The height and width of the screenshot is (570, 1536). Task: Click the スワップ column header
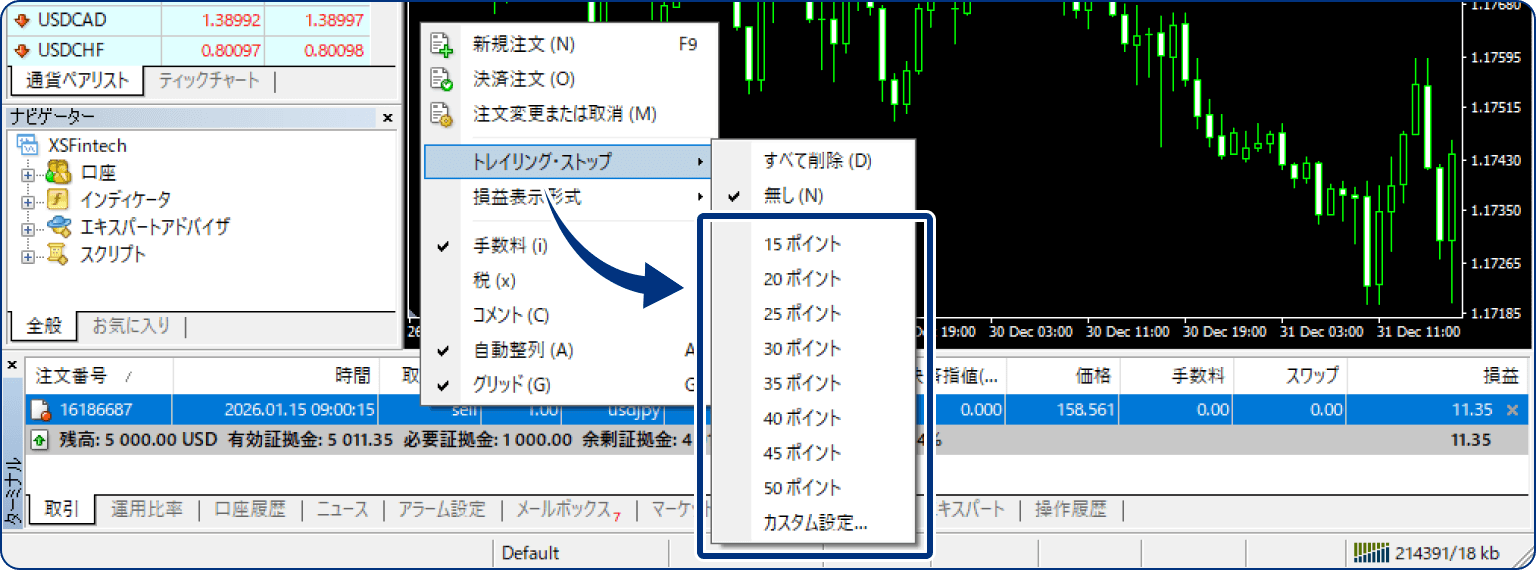1290,376
